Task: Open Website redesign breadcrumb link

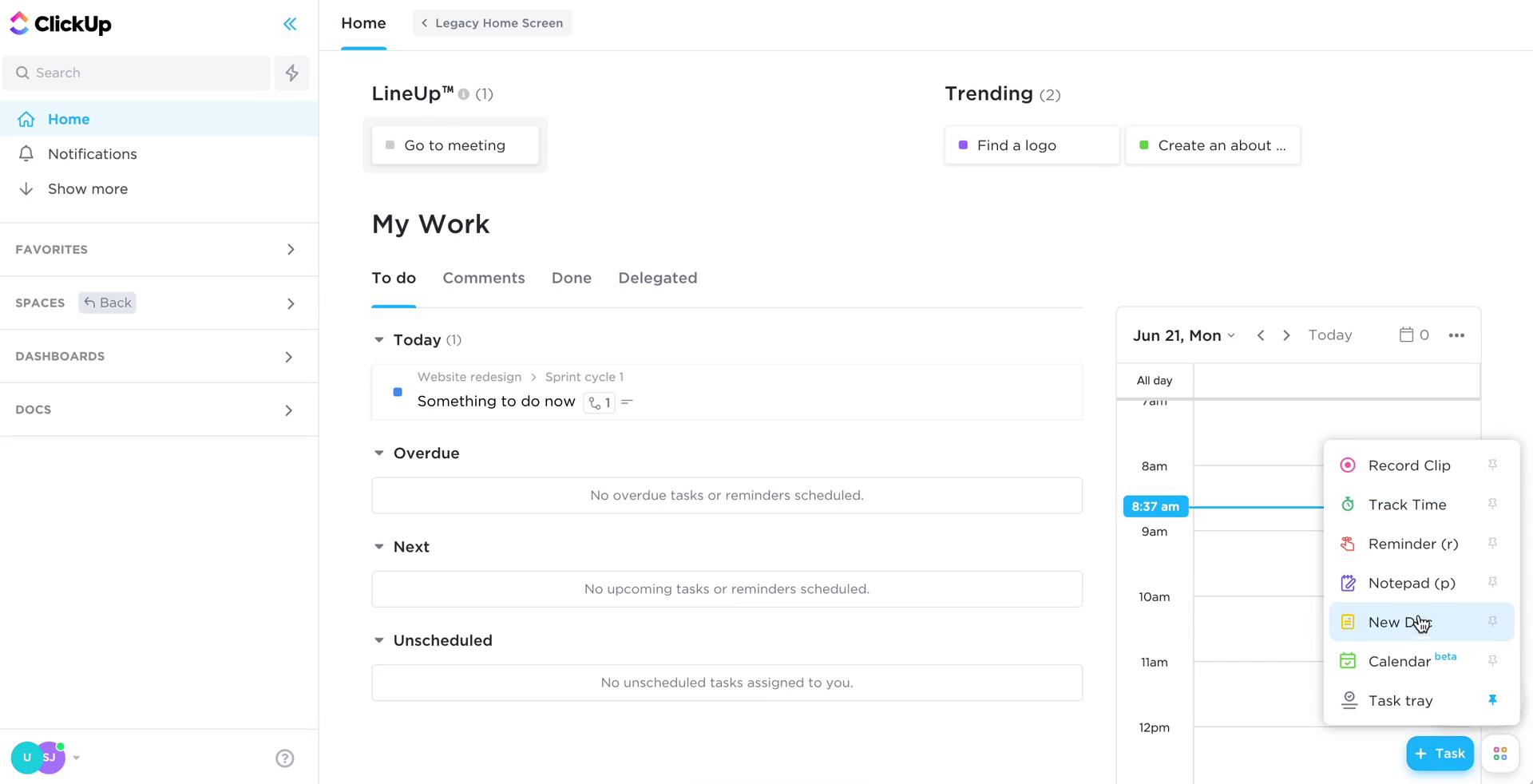Action: click(469, 377)
